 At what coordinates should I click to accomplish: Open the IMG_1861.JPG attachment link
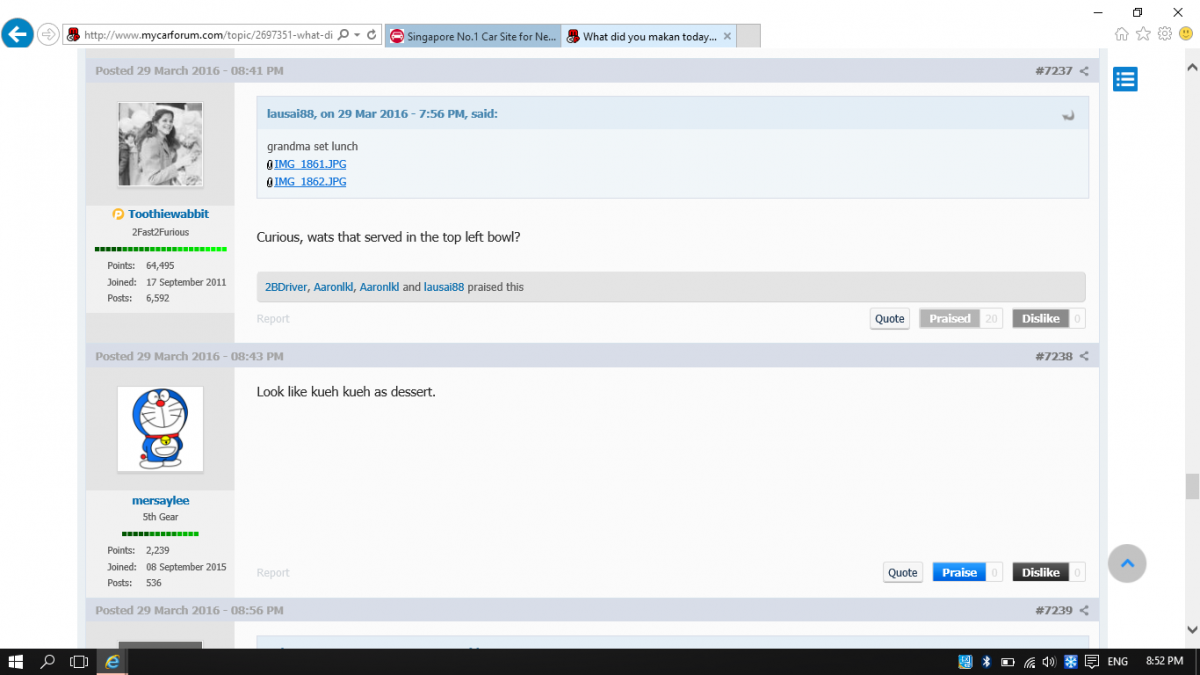(x=310, y=164)
